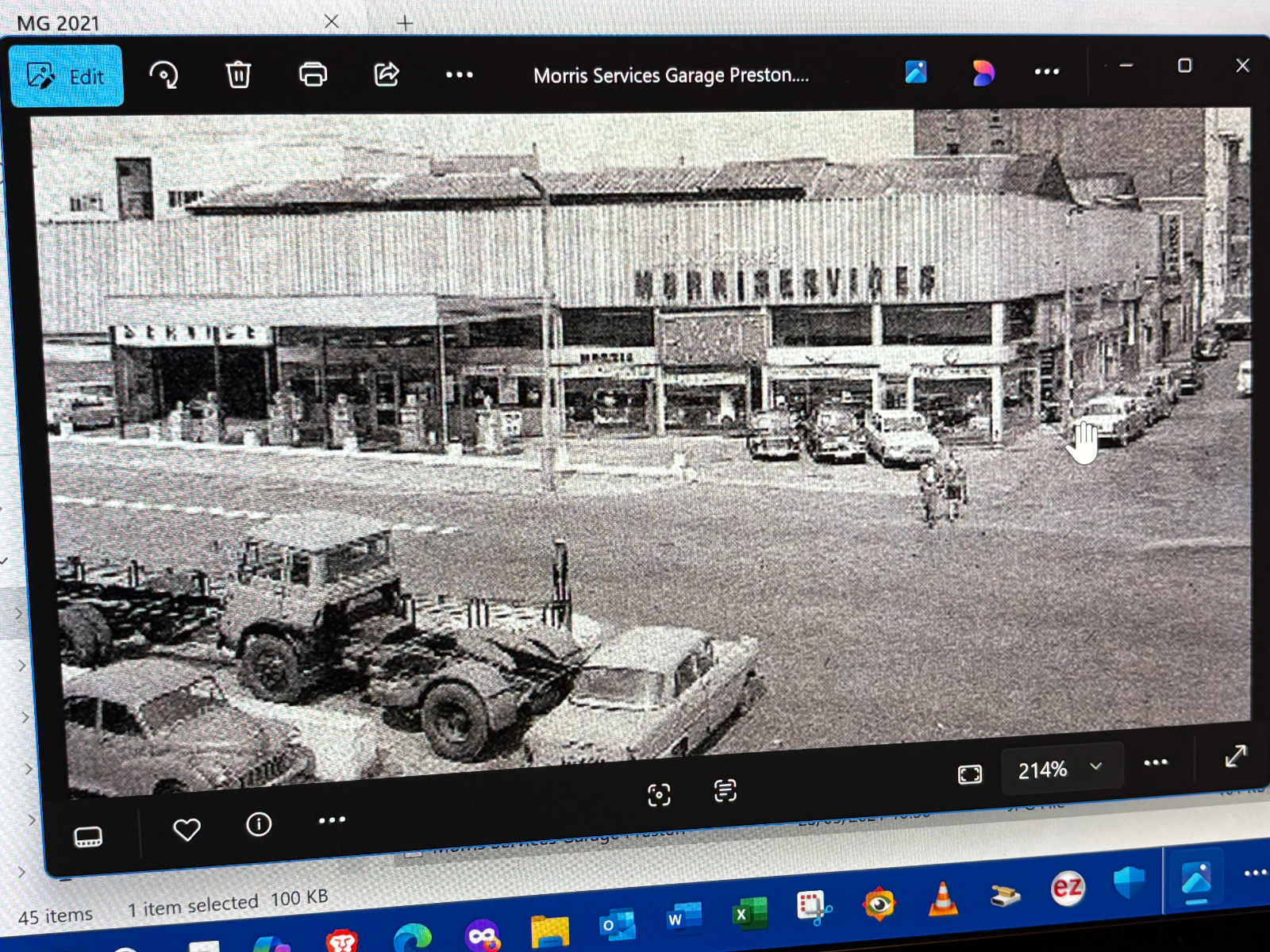Screen dimensions: 1270x952
Task: Open Excel from the taskbar
Action: pos(749,914)
